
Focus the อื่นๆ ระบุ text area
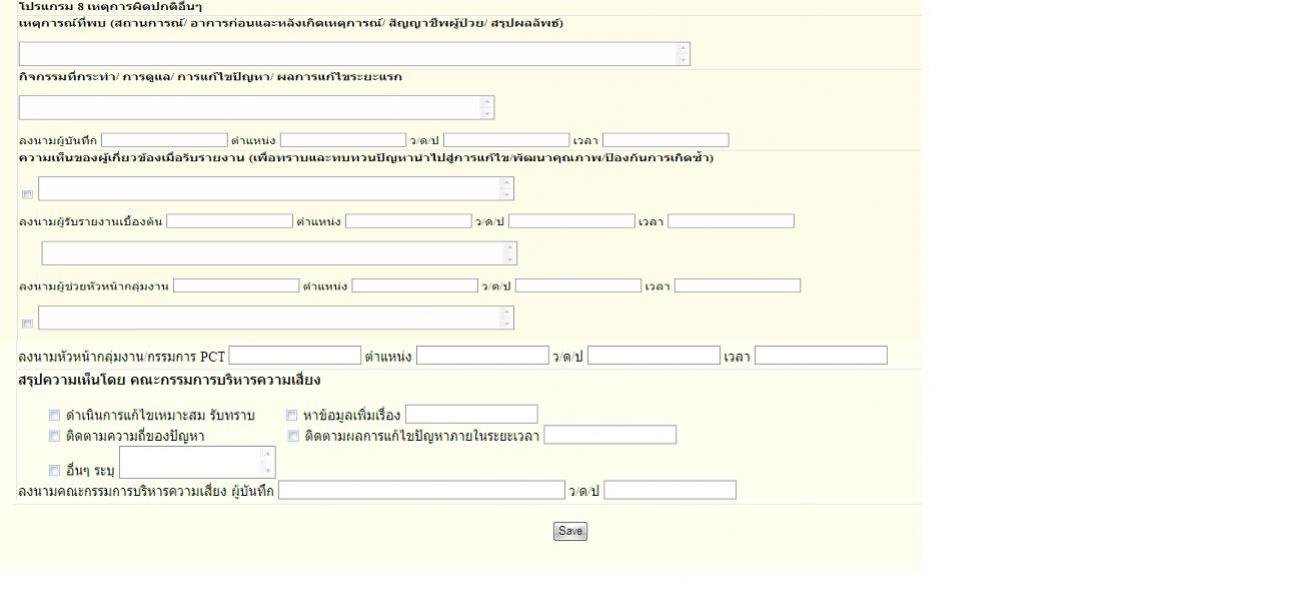197,462
